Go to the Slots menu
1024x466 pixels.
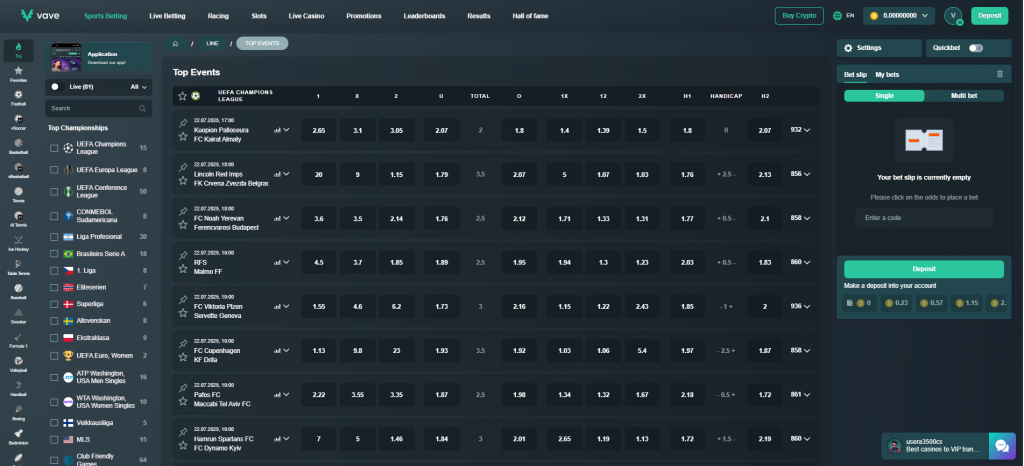(259, 16)
